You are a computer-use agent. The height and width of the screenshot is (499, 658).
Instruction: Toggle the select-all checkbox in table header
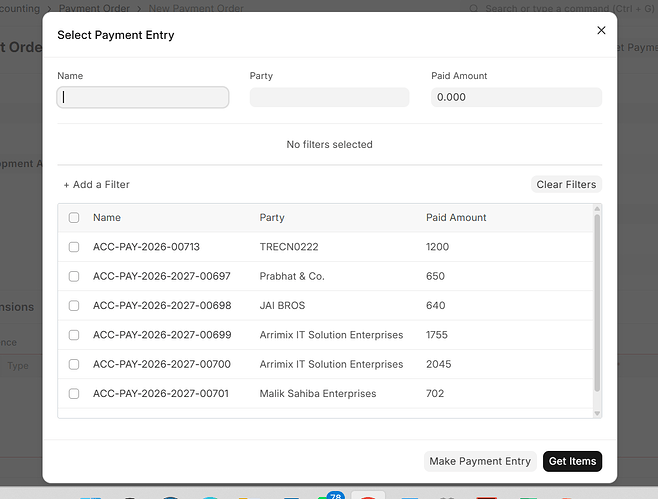74,217
